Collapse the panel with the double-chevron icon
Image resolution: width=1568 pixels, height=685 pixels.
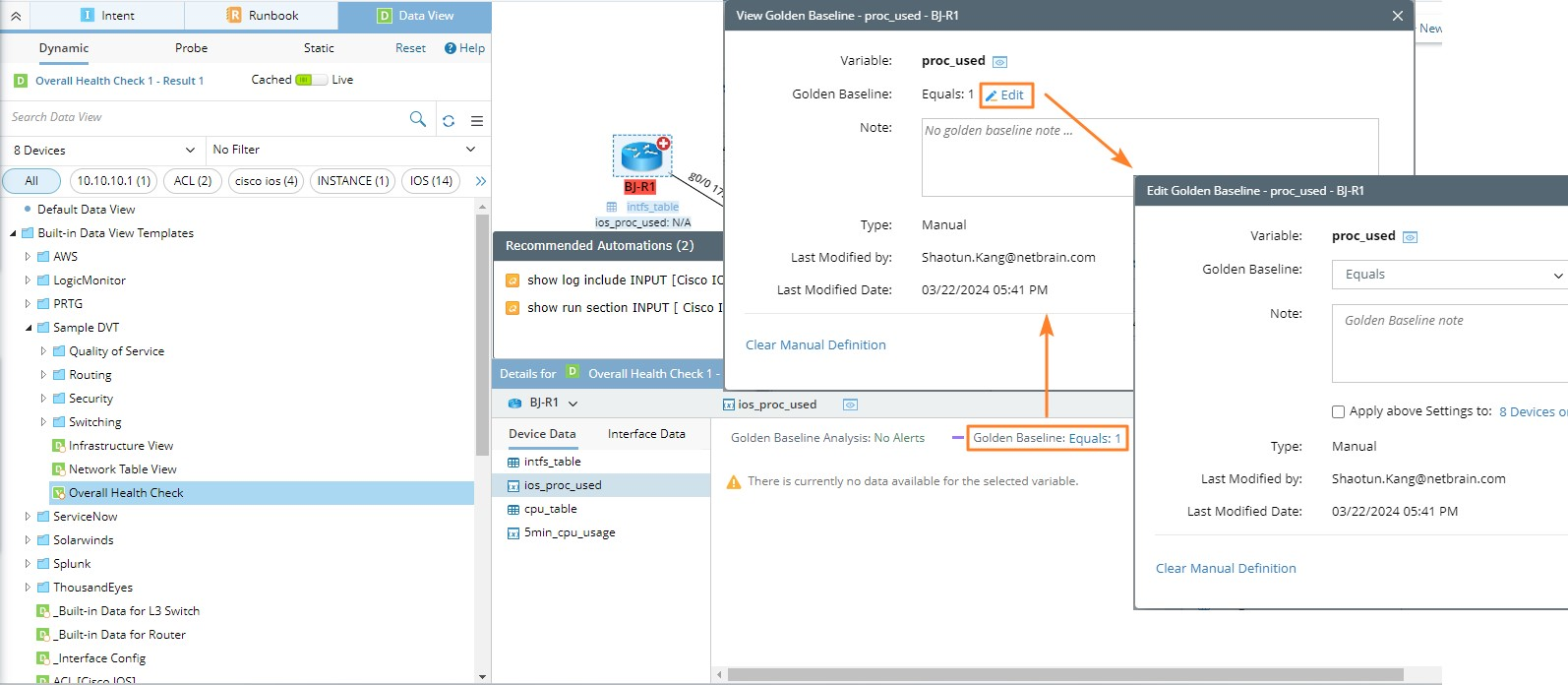click(x=16, y=16)
